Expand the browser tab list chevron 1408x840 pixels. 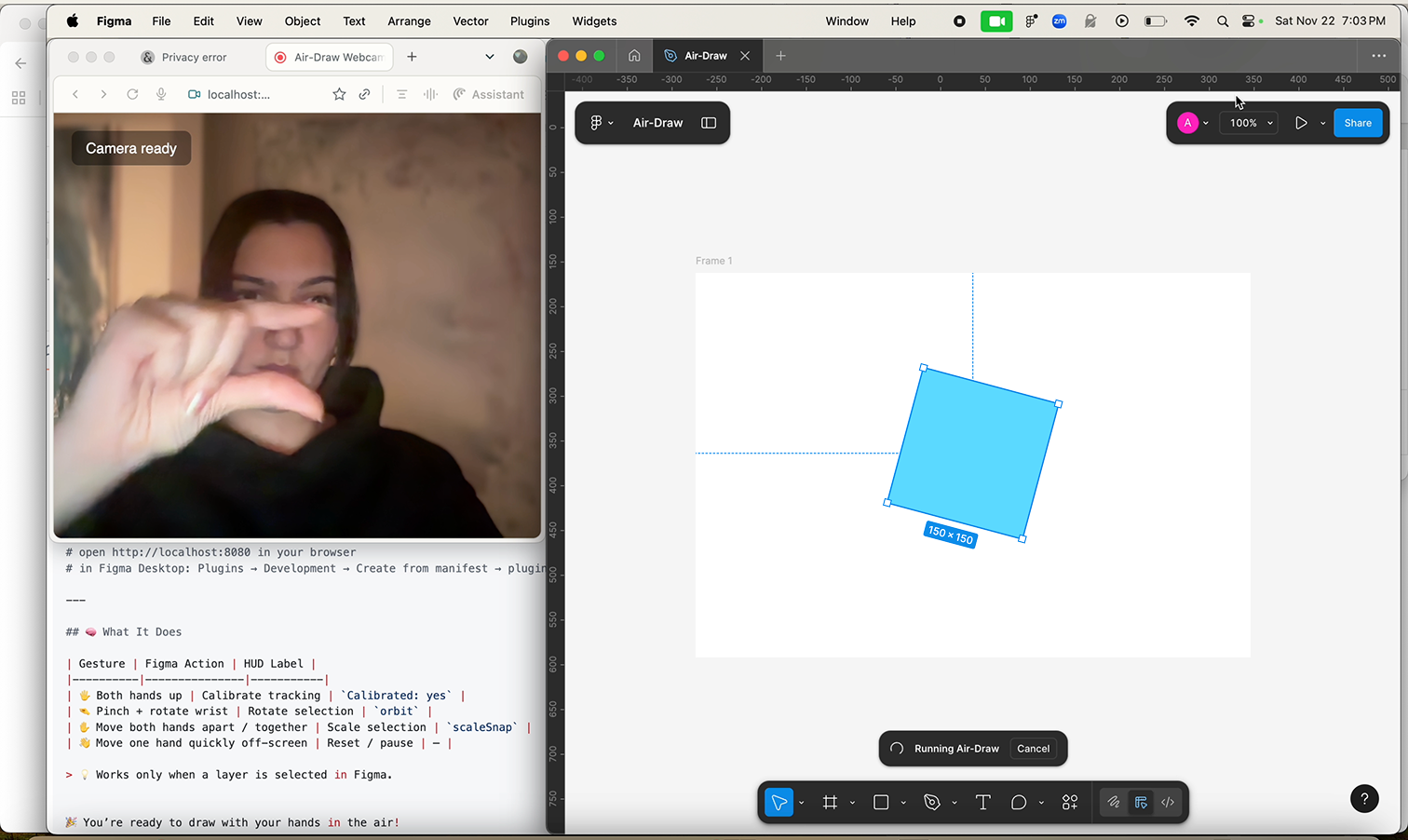click(490, 57)
